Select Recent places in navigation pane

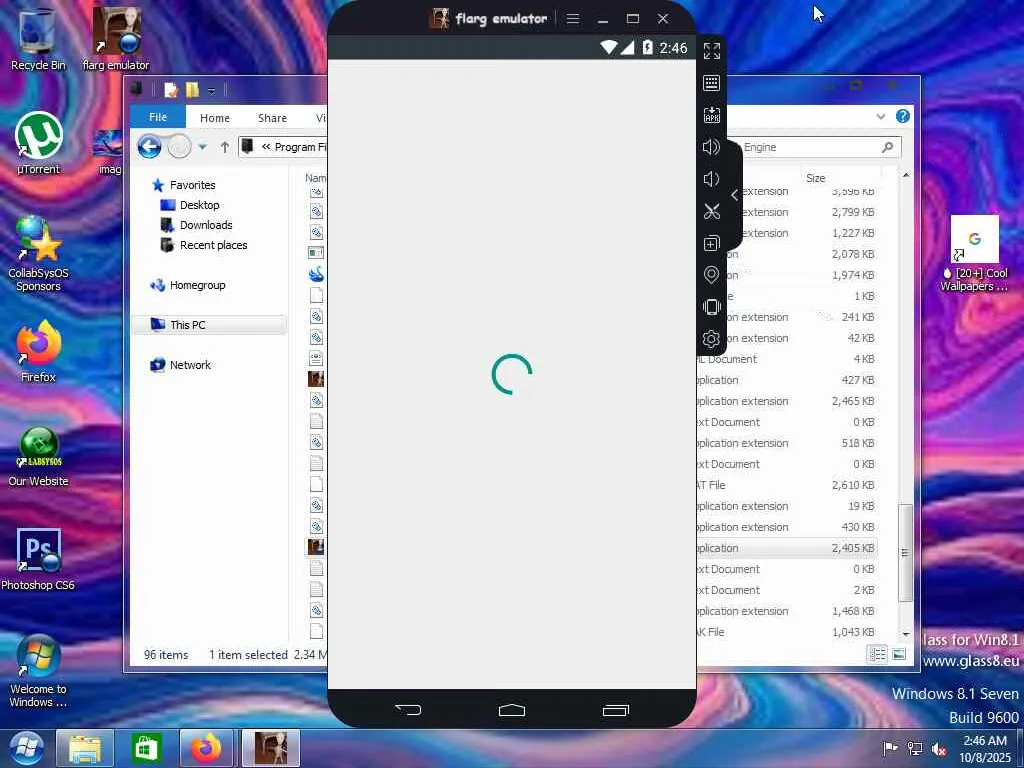213,245
